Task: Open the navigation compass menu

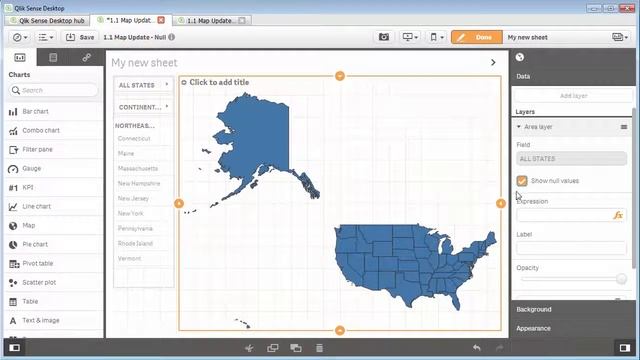Action: (20, 37)
